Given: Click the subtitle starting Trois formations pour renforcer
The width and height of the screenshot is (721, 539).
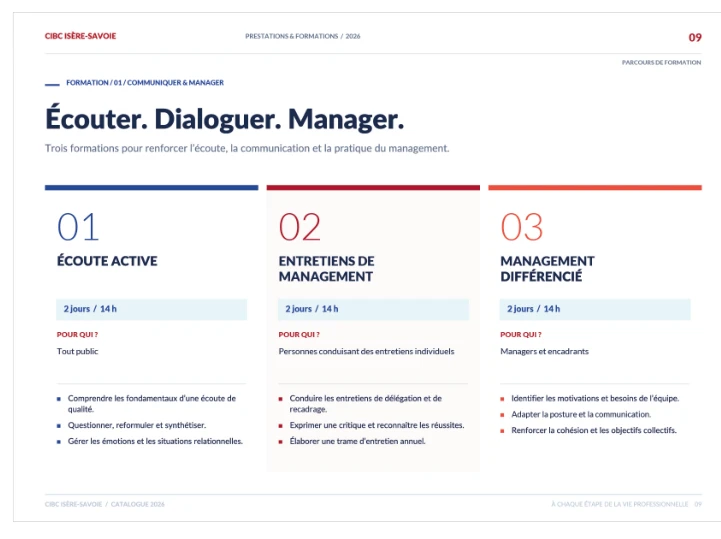Looking at the screenshot, I should pyautogui.click(x=247, y=148).
